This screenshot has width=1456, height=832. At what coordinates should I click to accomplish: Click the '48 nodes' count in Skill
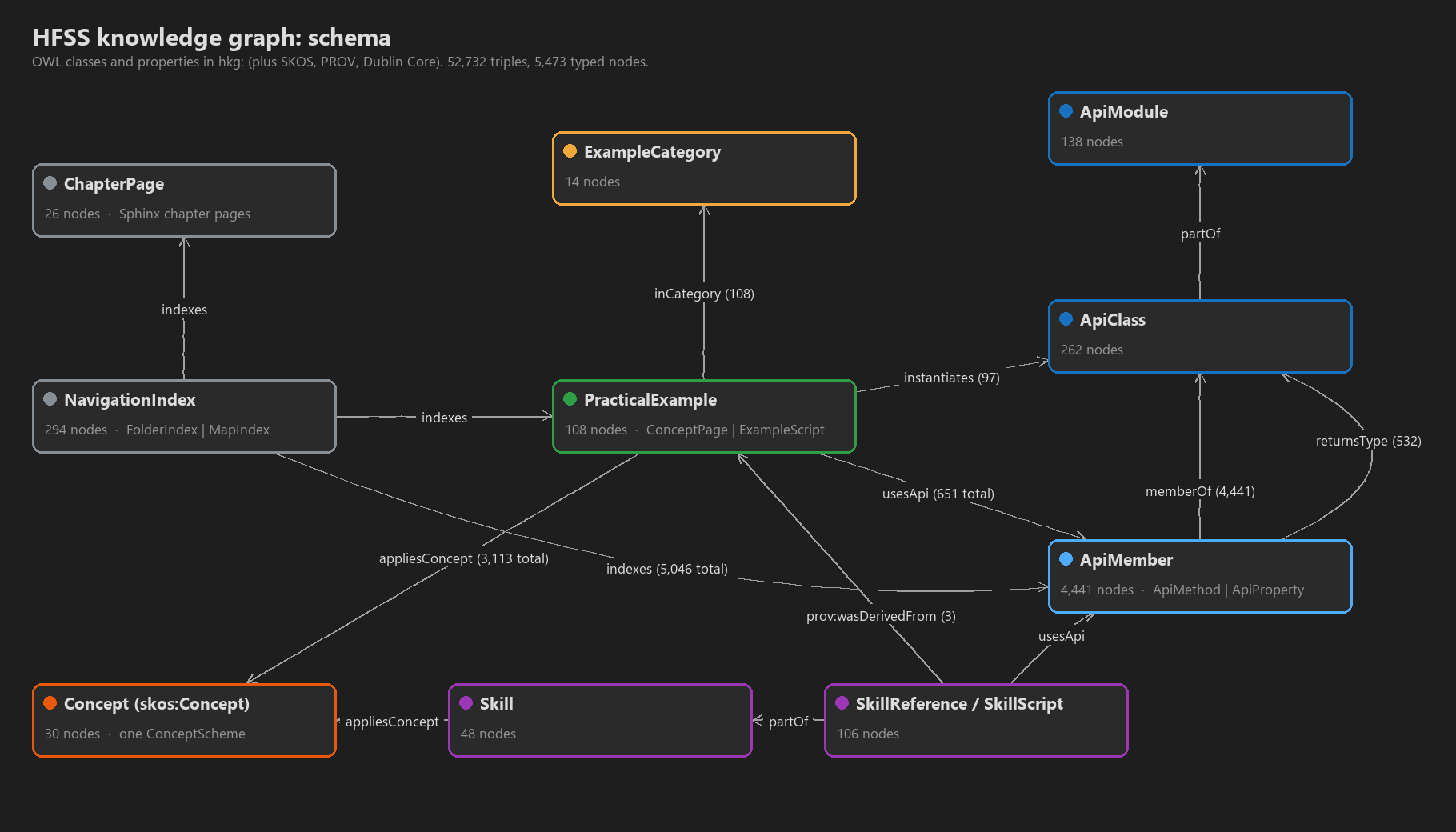(488, 734)
